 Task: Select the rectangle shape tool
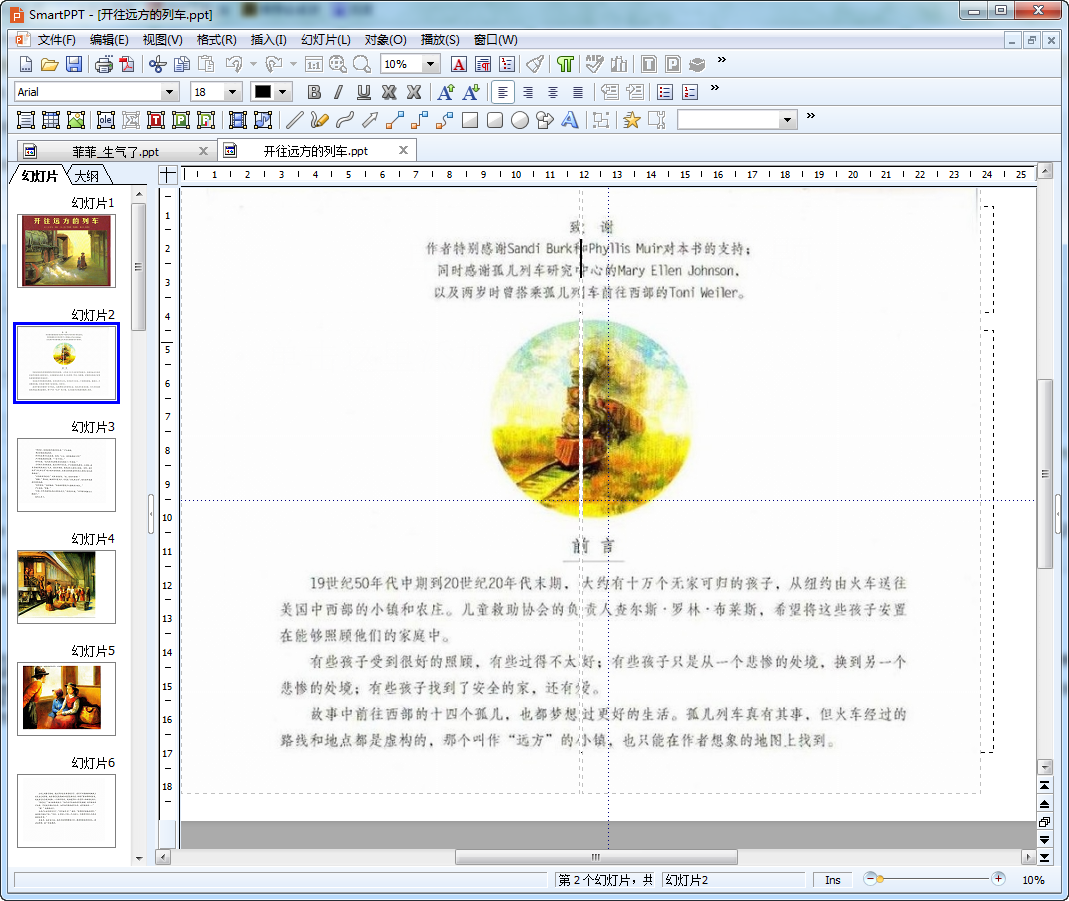[470, 121]
